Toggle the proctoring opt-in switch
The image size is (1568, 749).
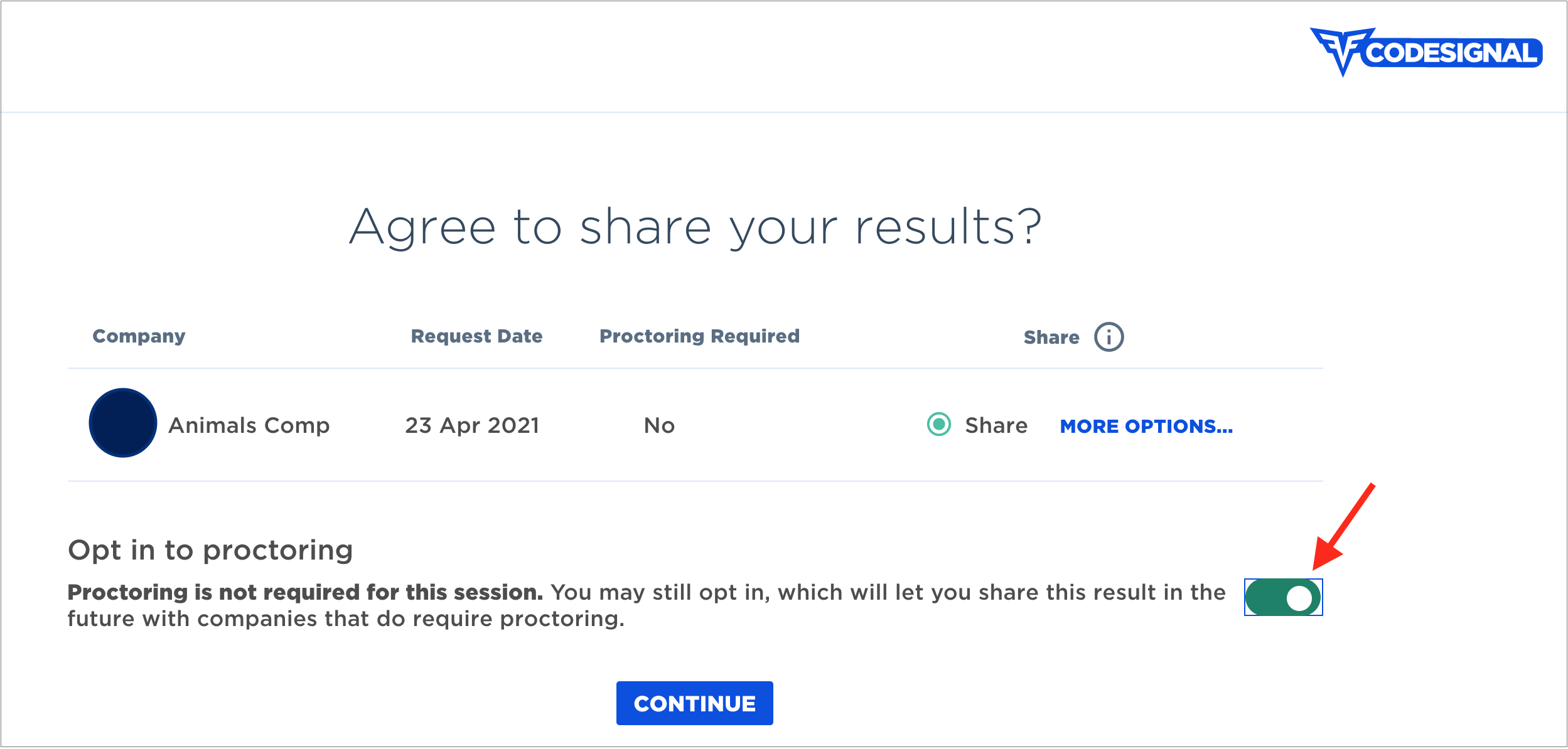(1284, 597)
